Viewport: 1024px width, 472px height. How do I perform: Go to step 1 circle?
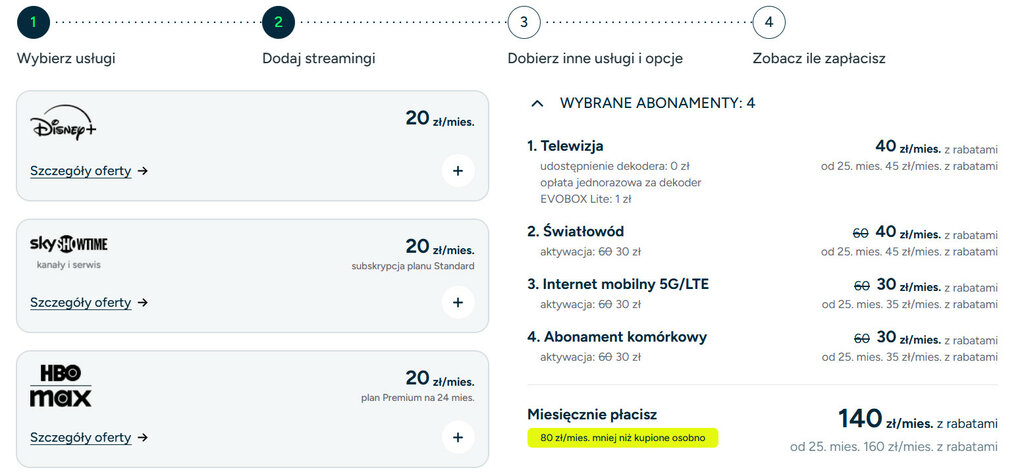[33, 21]
